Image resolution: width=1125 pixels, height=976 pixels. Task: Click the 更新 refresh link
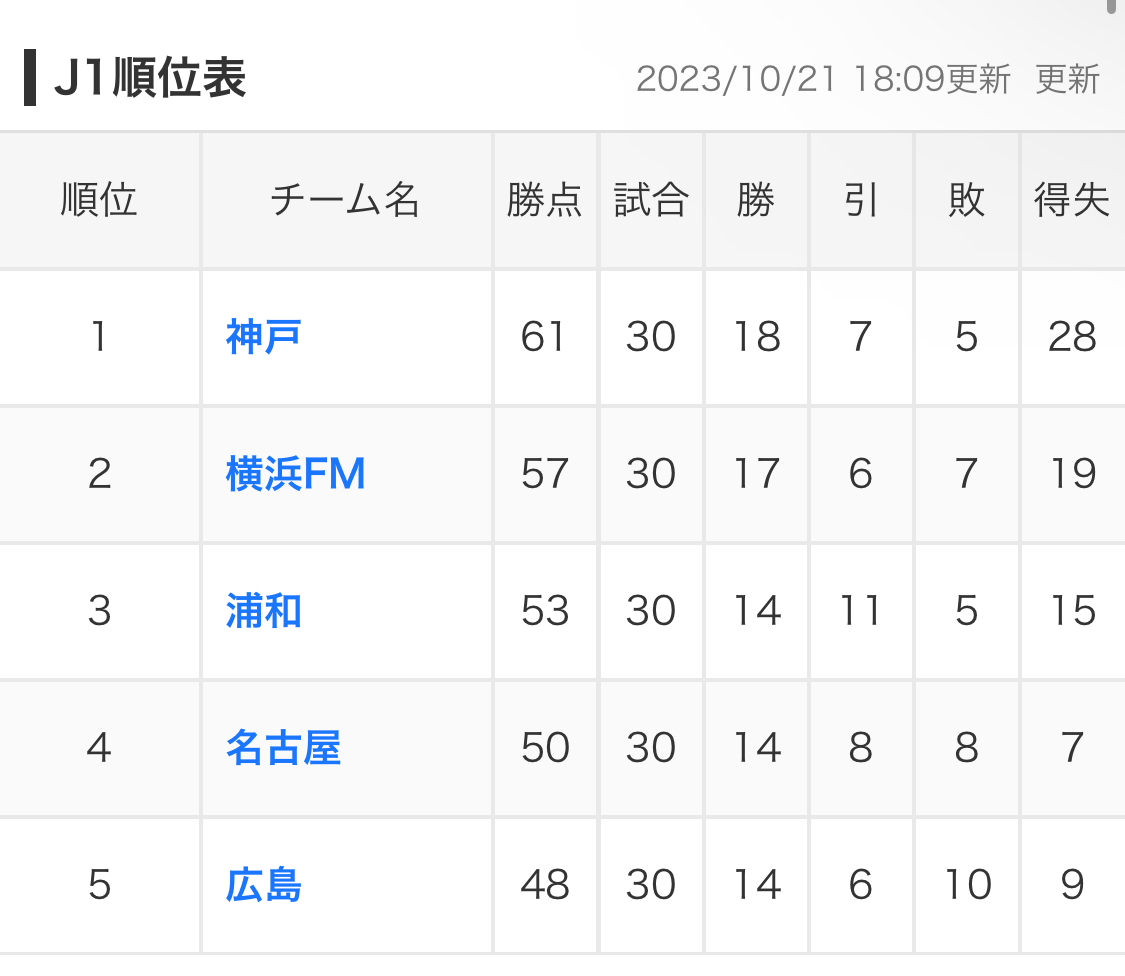[x=1067, y=78]
